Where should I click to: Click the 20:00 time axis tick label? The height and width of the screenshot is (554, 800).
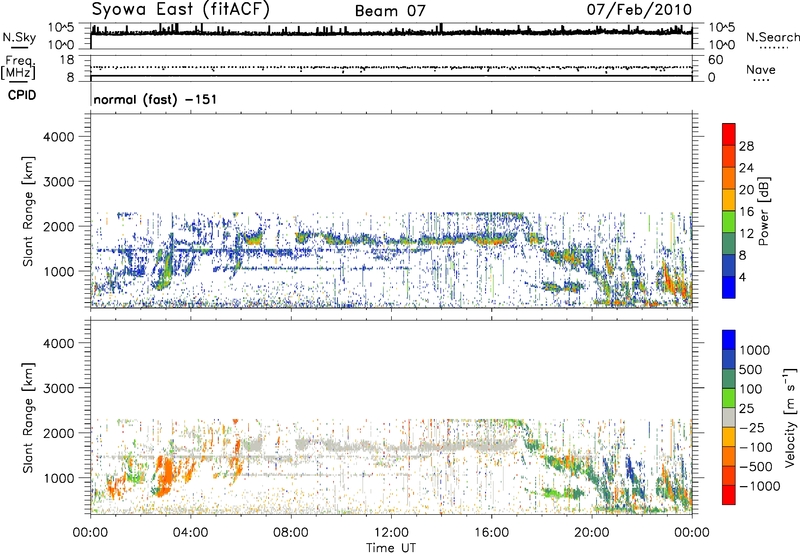pyautogui.click(x=592, y=533)
